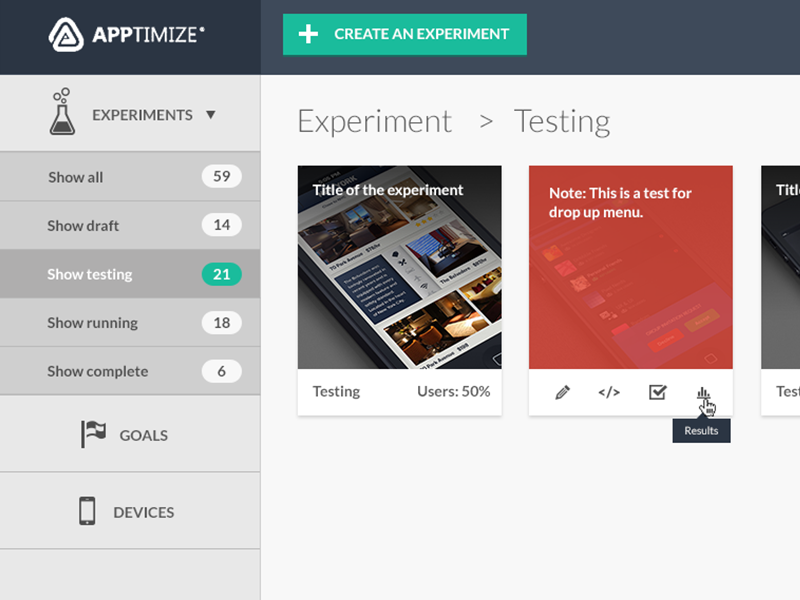Click the 'Users: 50%' label
The image size is (800, 600).
point(454,391)
